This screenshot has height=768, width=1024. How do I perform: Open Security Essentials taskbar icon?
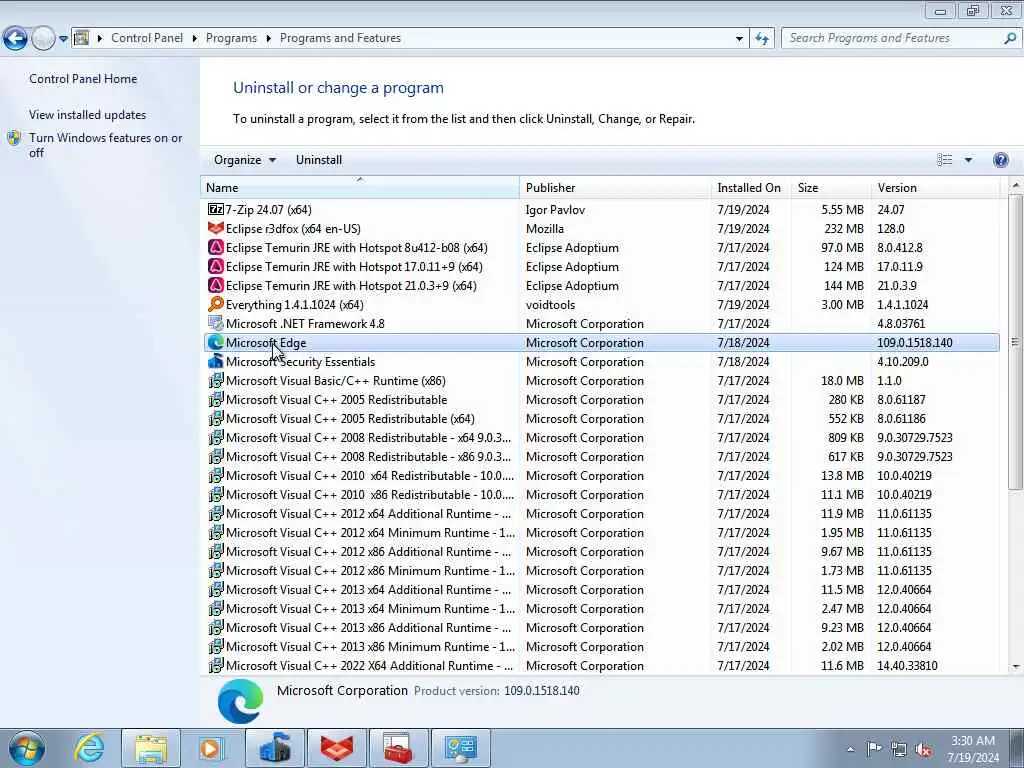click(275, 748)
